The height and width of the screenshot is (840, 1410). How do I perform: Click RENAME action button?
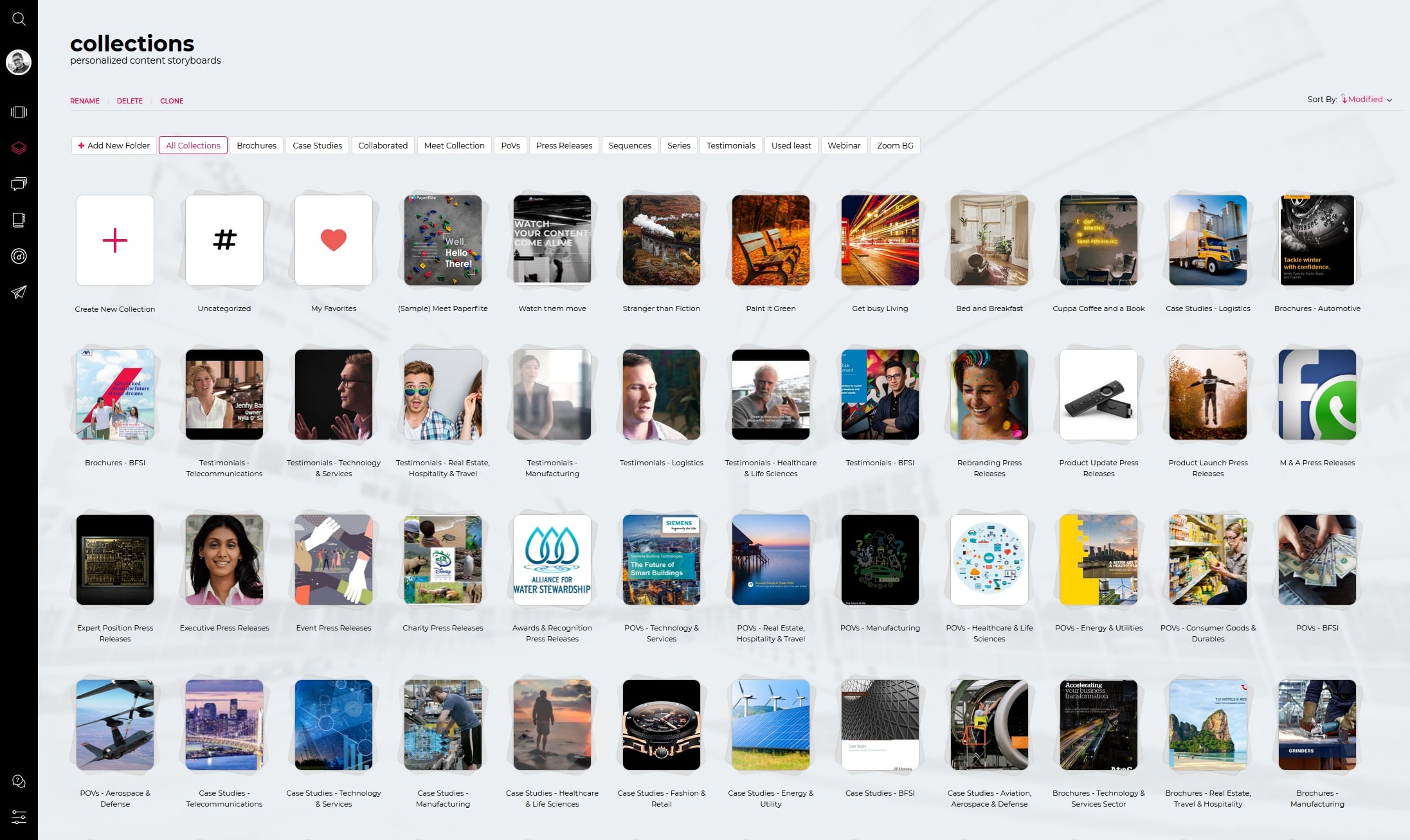(x=84, y=100)
